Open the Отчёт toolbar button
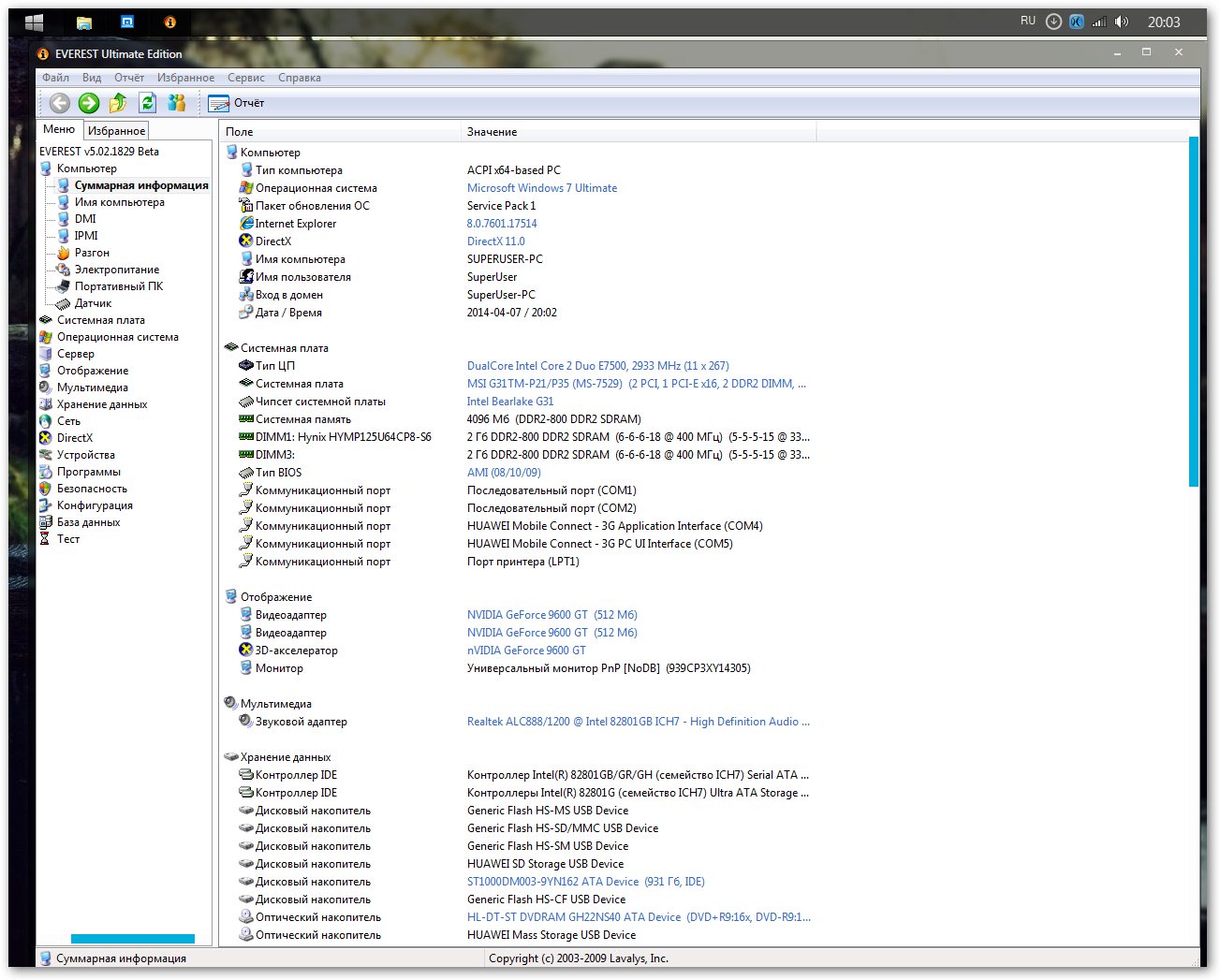1220x980 pixels. coord(237,103)
